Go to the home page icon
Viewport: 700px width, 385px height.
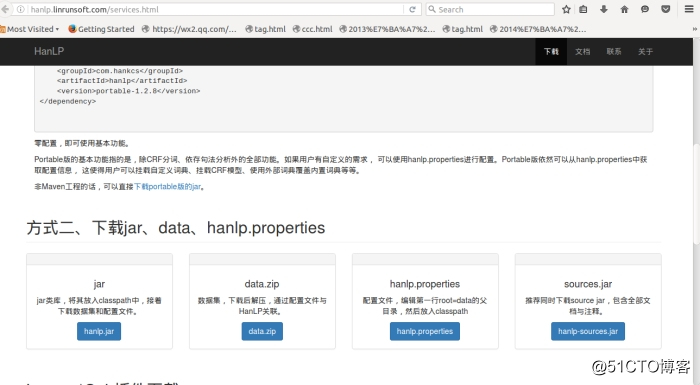pyautogui.click(x=624, y=9)
